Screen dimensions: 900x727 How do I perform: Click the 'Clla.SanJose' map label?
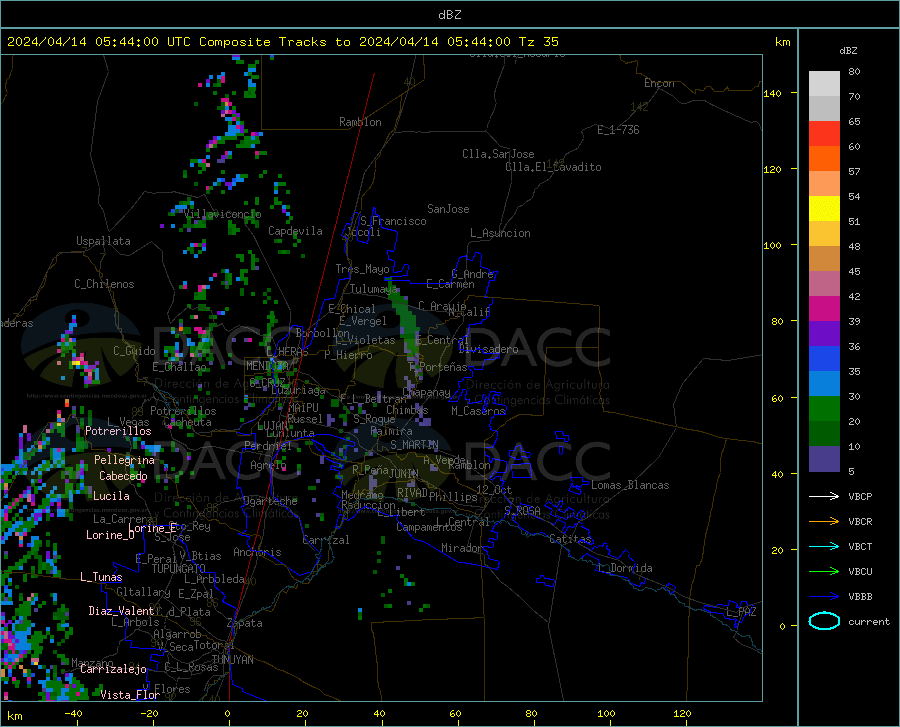pyautogui.click(x=498, y=154)
